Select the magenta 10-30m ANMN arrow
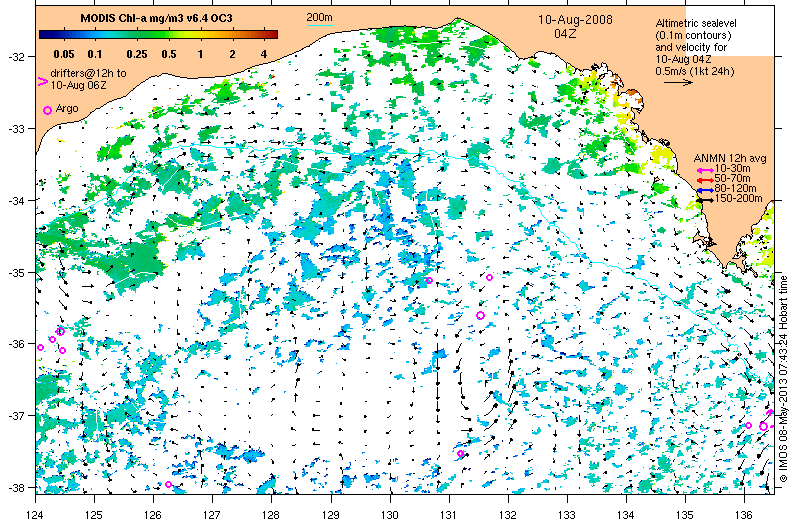Screen dimensions: 800x520 705,170
